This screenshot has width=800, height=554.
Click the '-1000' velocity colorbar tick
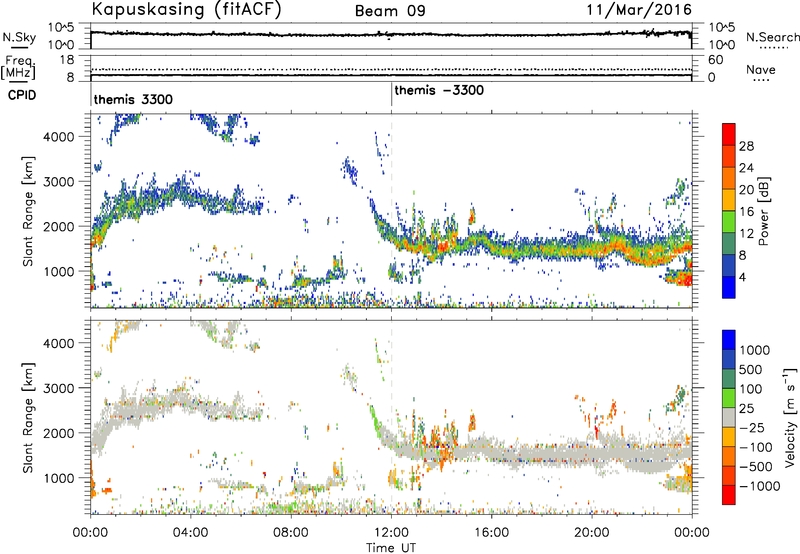tap(759, 486)
